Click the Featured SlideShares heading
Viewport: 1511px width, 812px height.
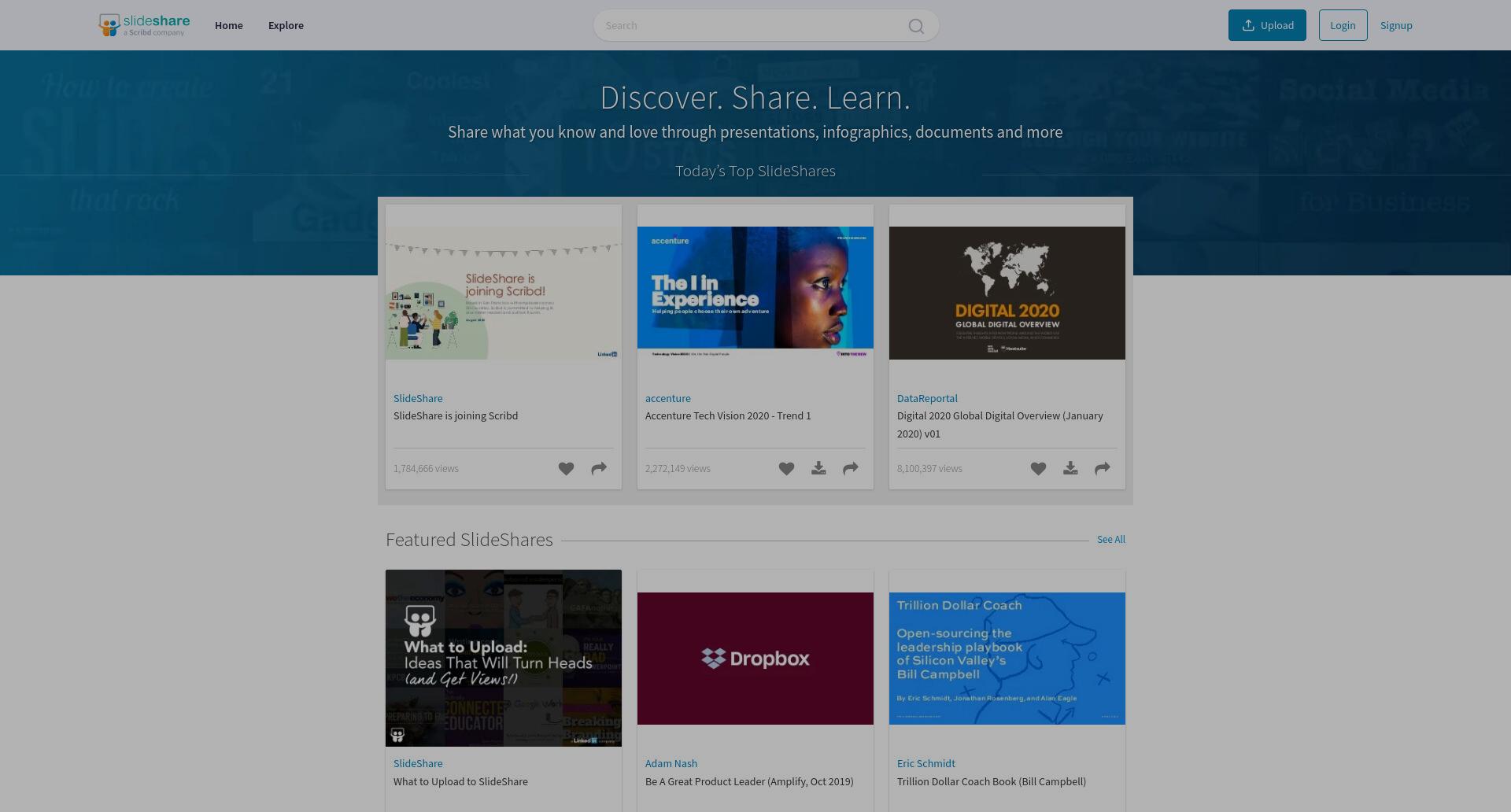coord(469,540)
